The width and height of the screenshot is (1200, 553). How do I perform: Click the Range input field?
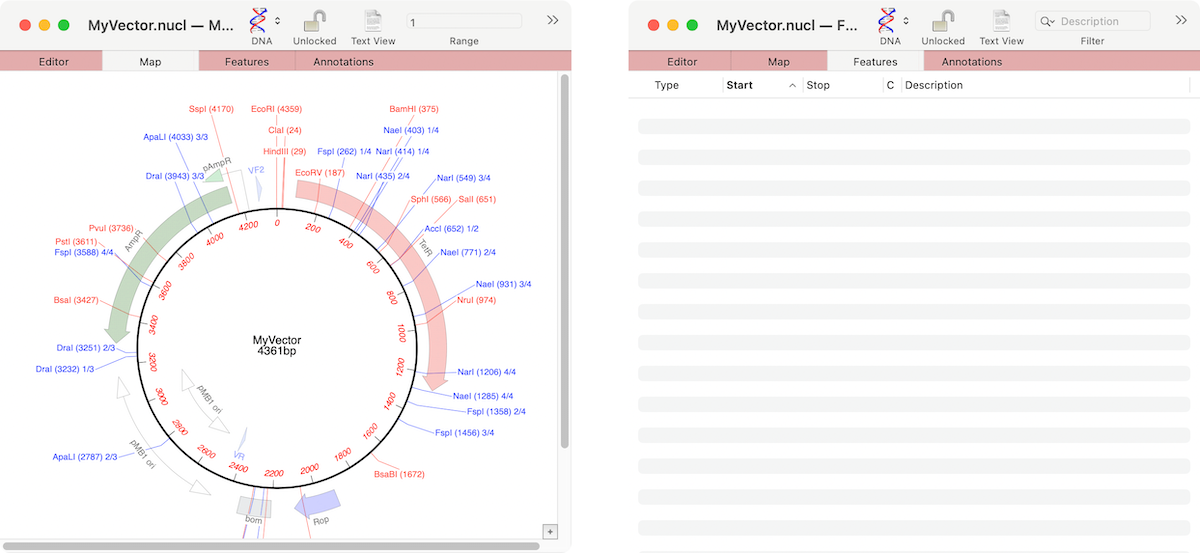point(464,21)
